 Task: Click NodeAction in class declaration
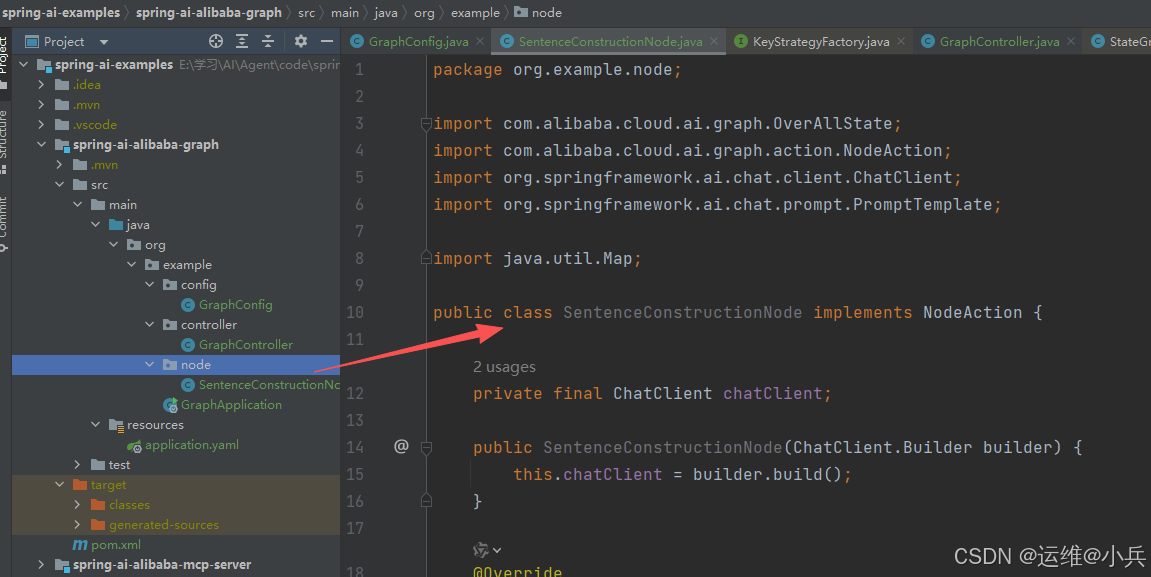coord(972,313)
